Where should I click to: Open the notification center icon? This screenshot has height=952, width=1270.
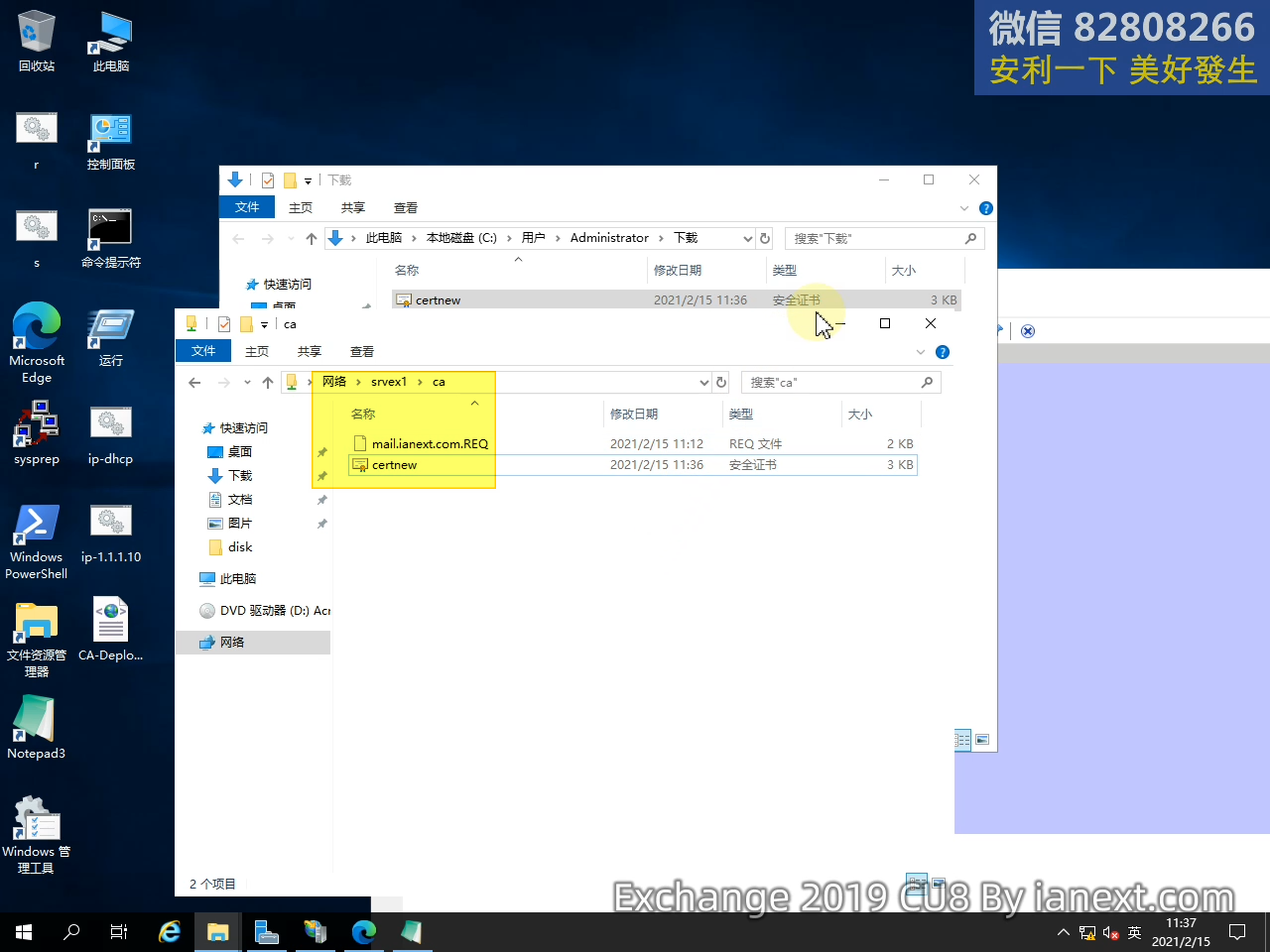[1237, 932]
